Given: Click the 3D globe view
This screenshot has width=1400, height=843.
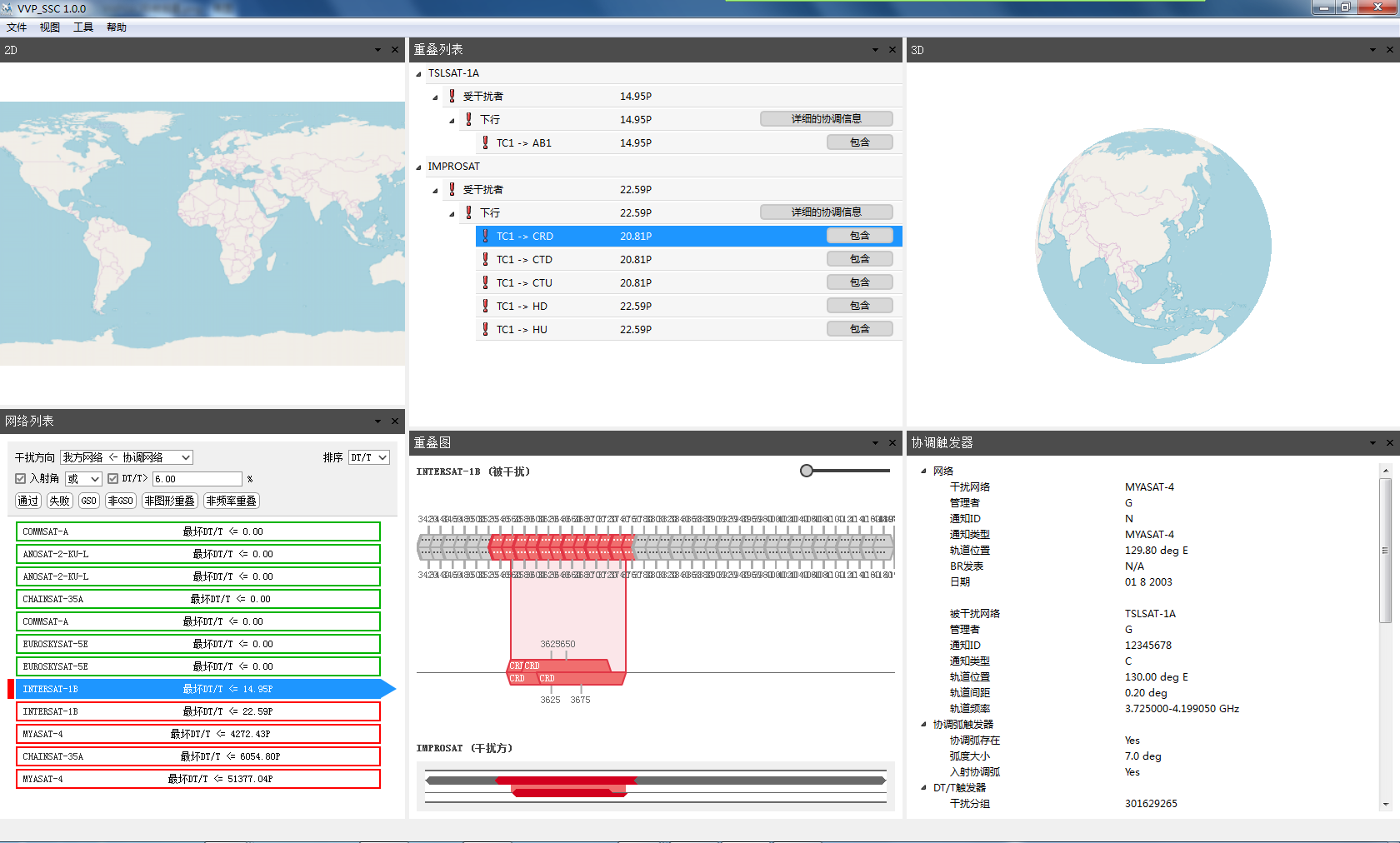Looking at the screenshot, I should click(1153, 247).
